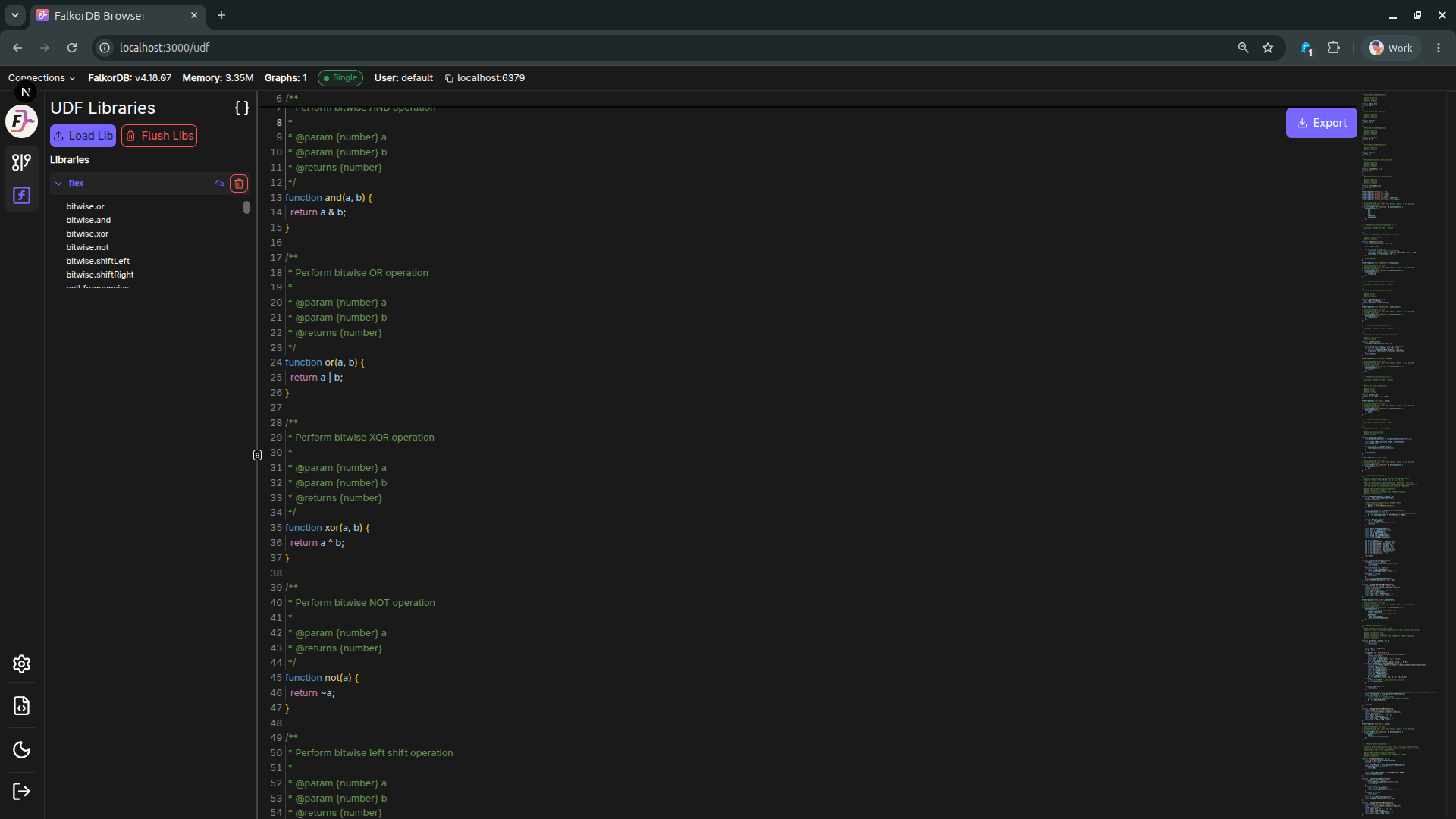Select bitwise.not function
1456x819 pixels.
pyautogui.click(x=87, y=247)
